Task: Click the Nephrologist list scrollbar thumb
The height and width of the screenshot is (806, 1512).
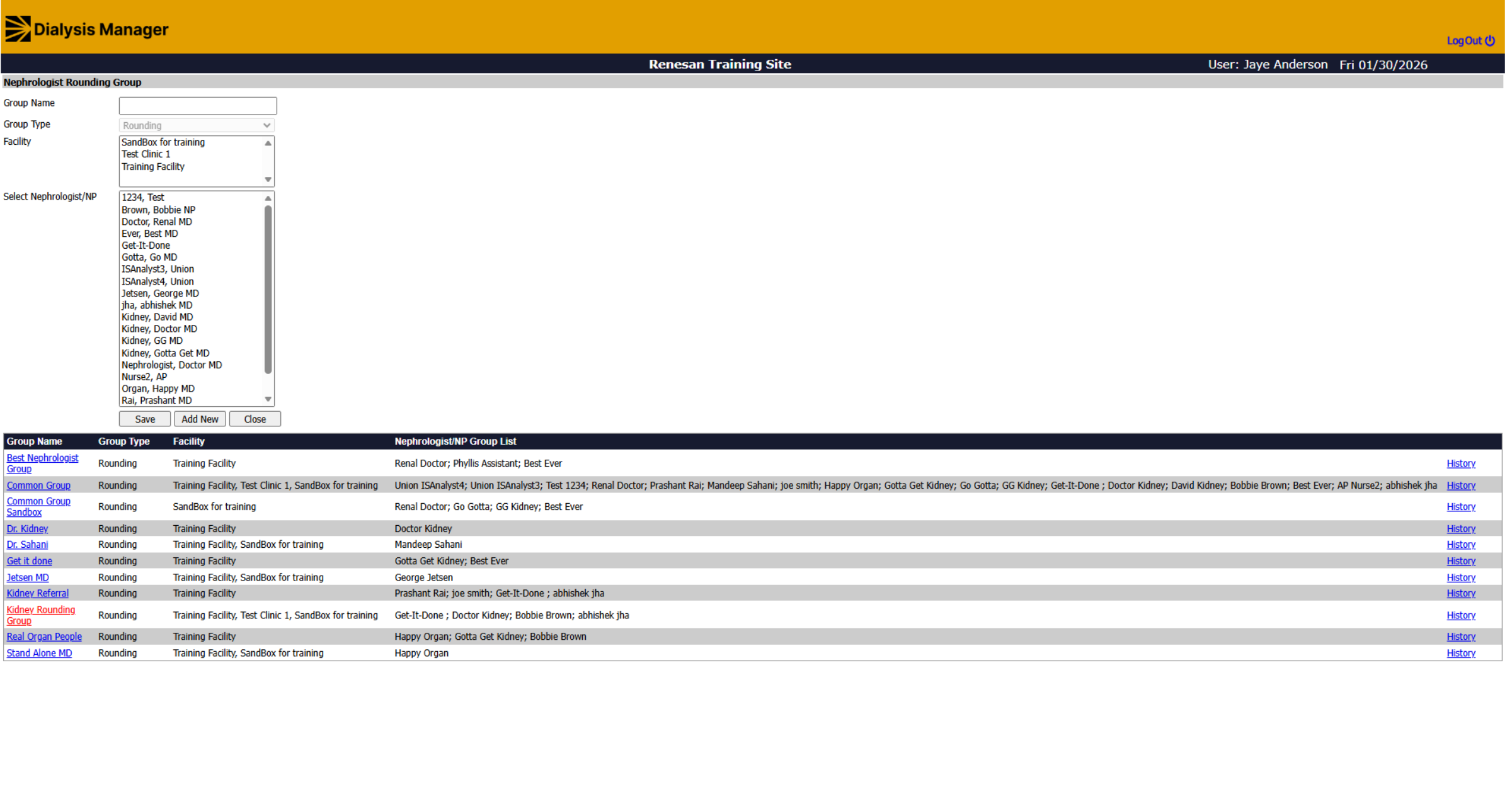Action: pos(268,289)
